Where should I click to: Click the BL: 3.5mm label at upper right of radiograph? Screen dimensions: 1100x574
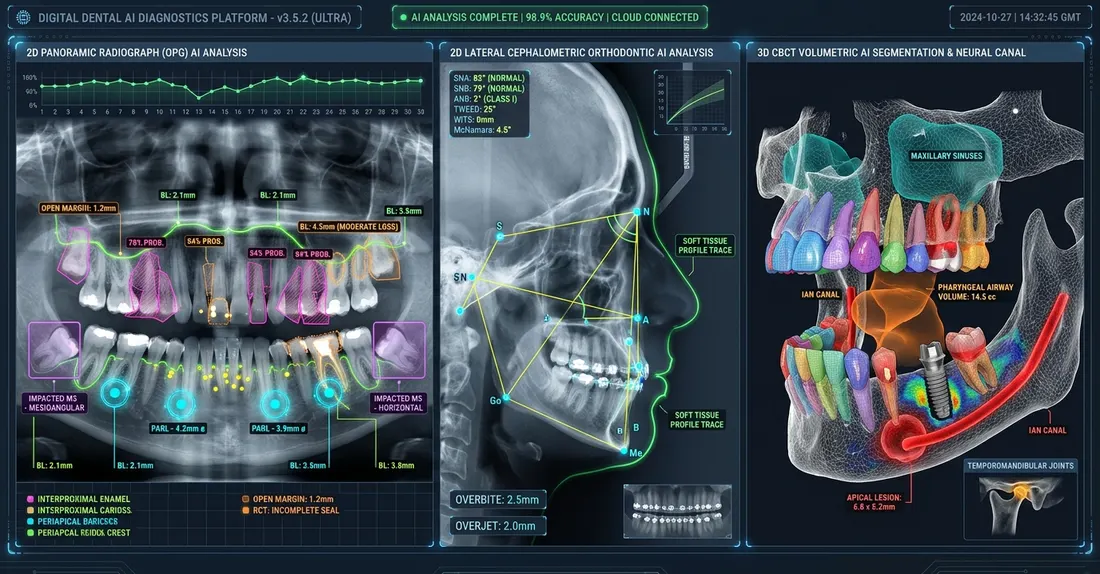[404, 211]
